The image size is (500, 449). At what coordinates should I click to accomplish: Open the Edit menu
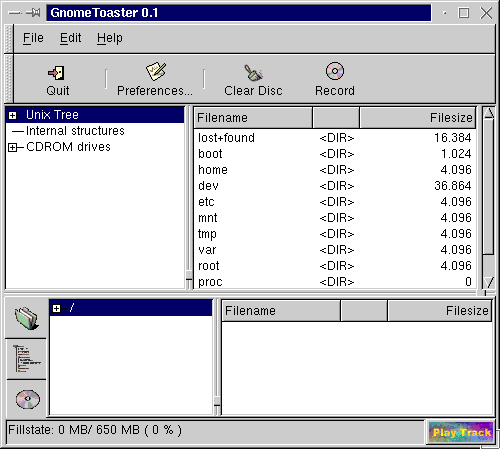(x=70, y=38)
